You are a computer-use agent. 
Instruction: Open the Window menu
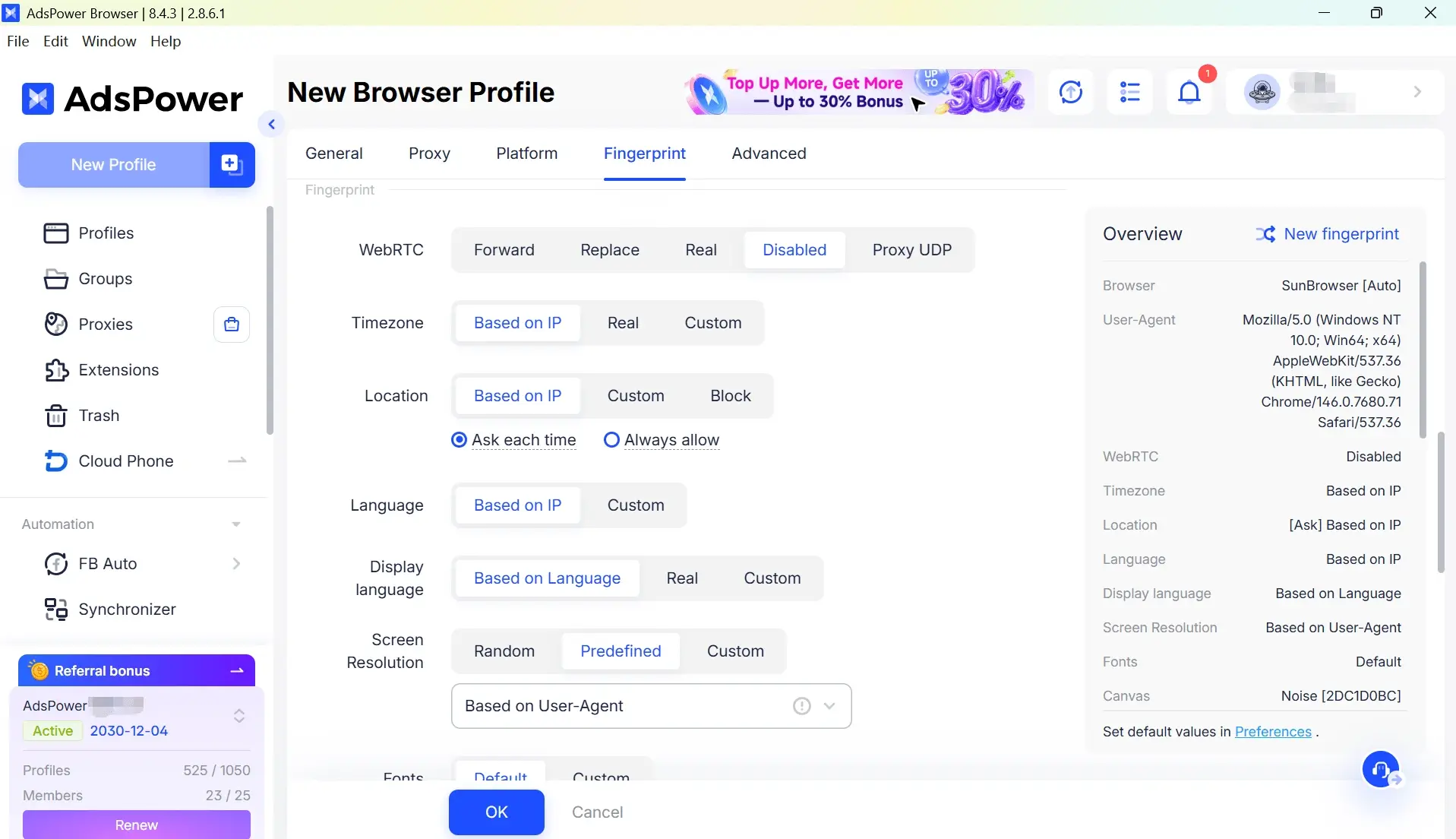point(109,41)
